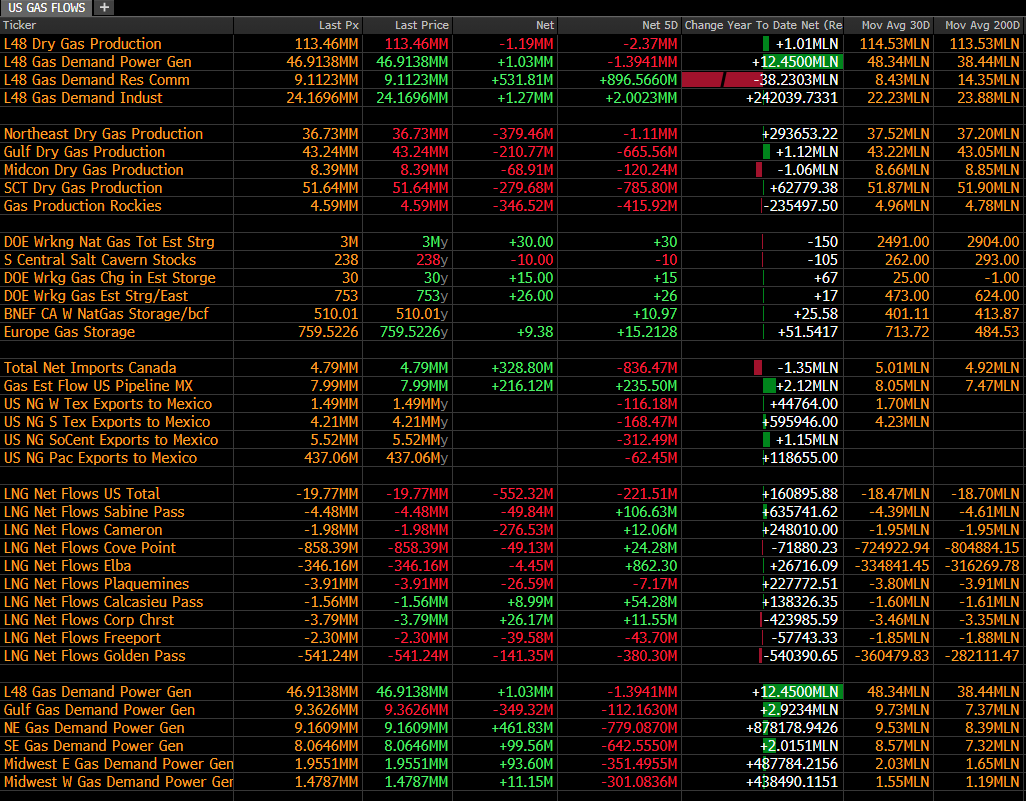Click the Net 5D column header

[619, 26]
